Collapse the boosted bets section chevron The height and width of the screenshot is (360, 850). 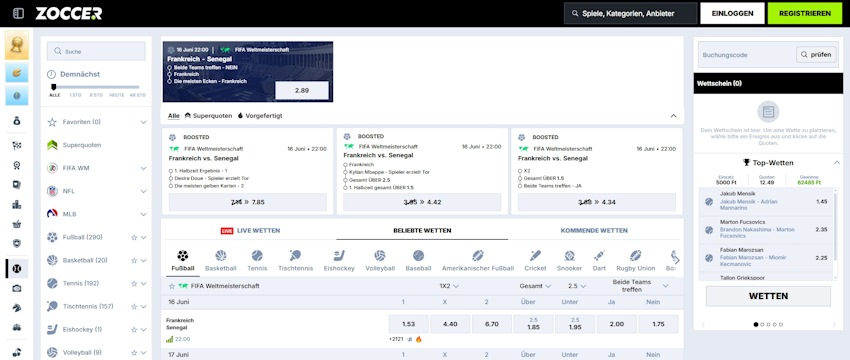673,116
